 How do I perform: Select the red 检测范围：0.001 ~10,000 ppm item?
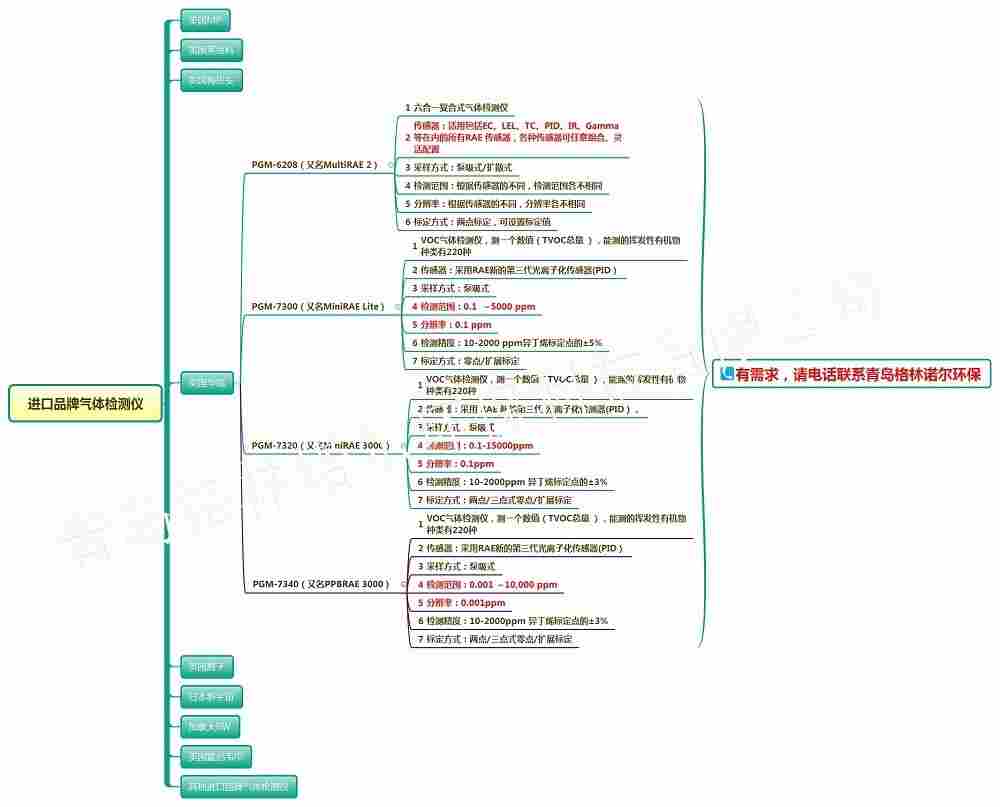(x=492, y=585)
